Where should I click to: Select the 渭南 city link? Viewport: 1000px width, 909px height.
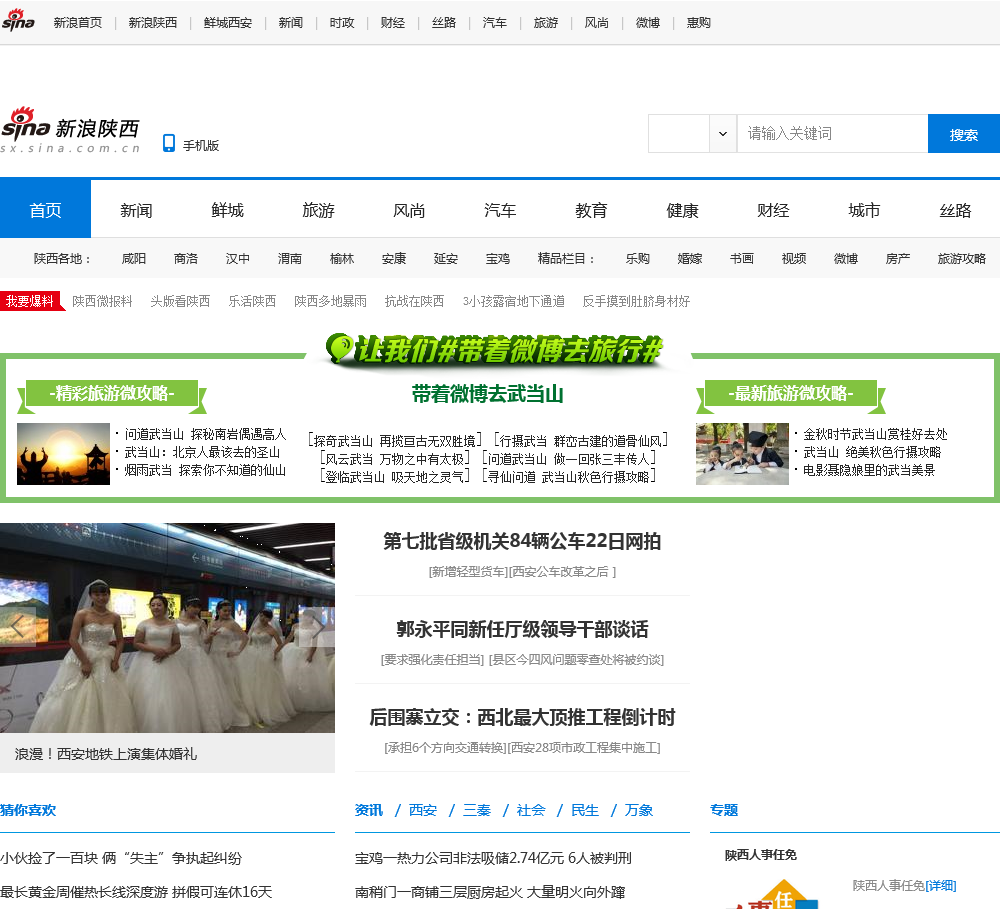[x=290, y=258]
